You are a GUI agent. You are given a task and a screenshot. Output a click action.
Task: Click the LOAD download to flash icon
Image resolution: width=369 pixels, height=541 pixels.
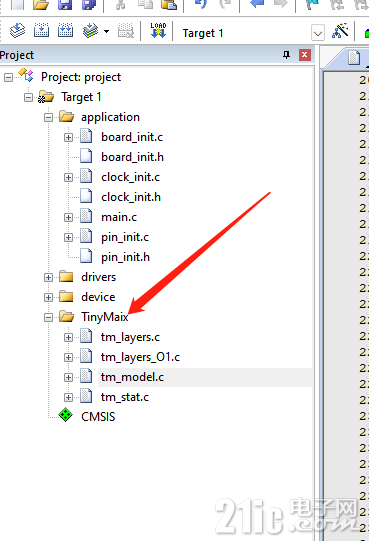point(158,31)
